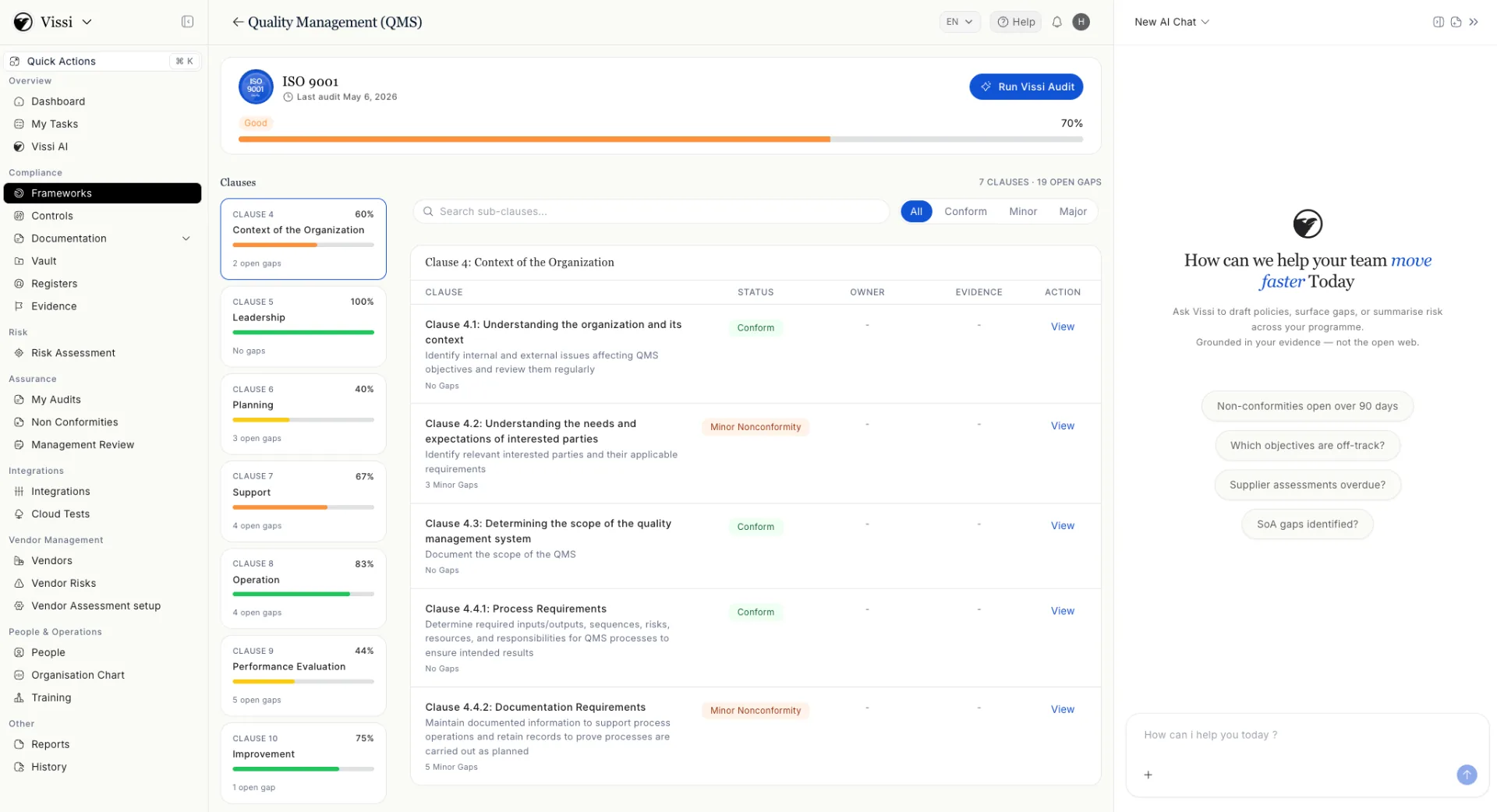The height and width of the screenshot is (812, 1497).
Task: Click Supplier assessments overdue suggestion
Action: 1307,485
